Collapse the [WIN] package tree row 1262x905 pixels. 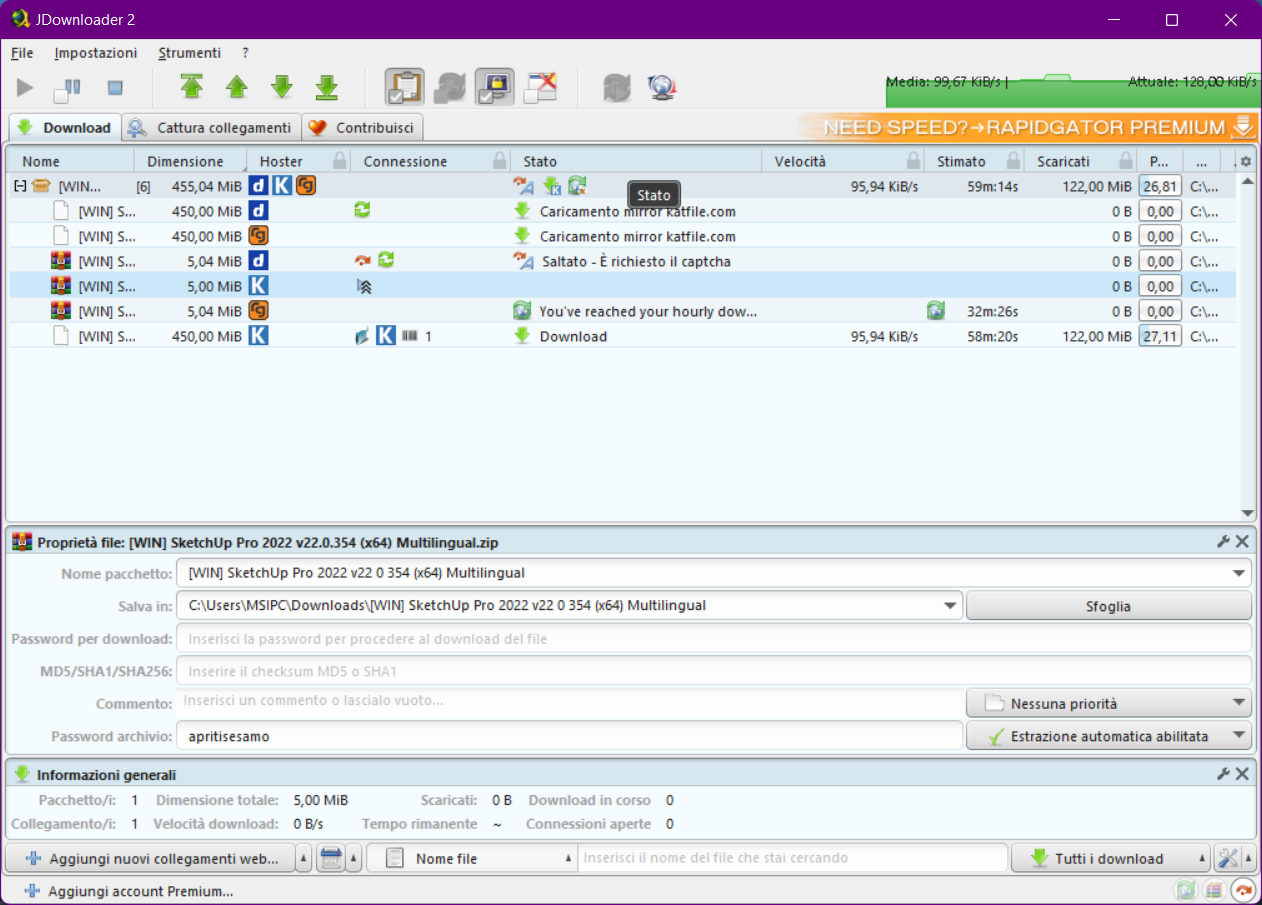pyautogui.click(x=19, y=186)
